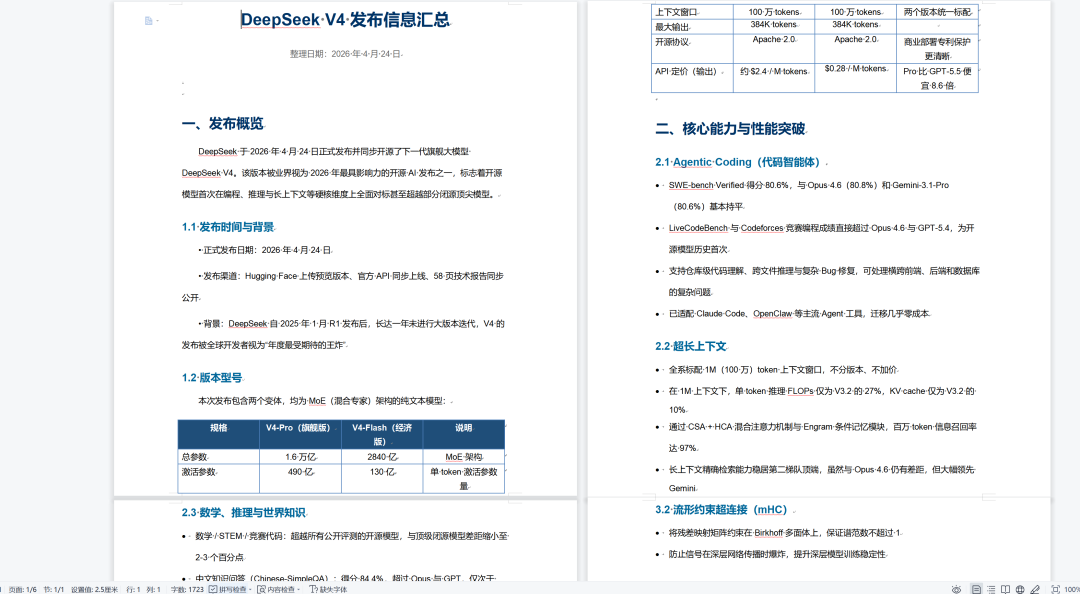Enable eye protection mode in status bar
The width and height of the screenshot is (1080, 594).
coord(955,587)
